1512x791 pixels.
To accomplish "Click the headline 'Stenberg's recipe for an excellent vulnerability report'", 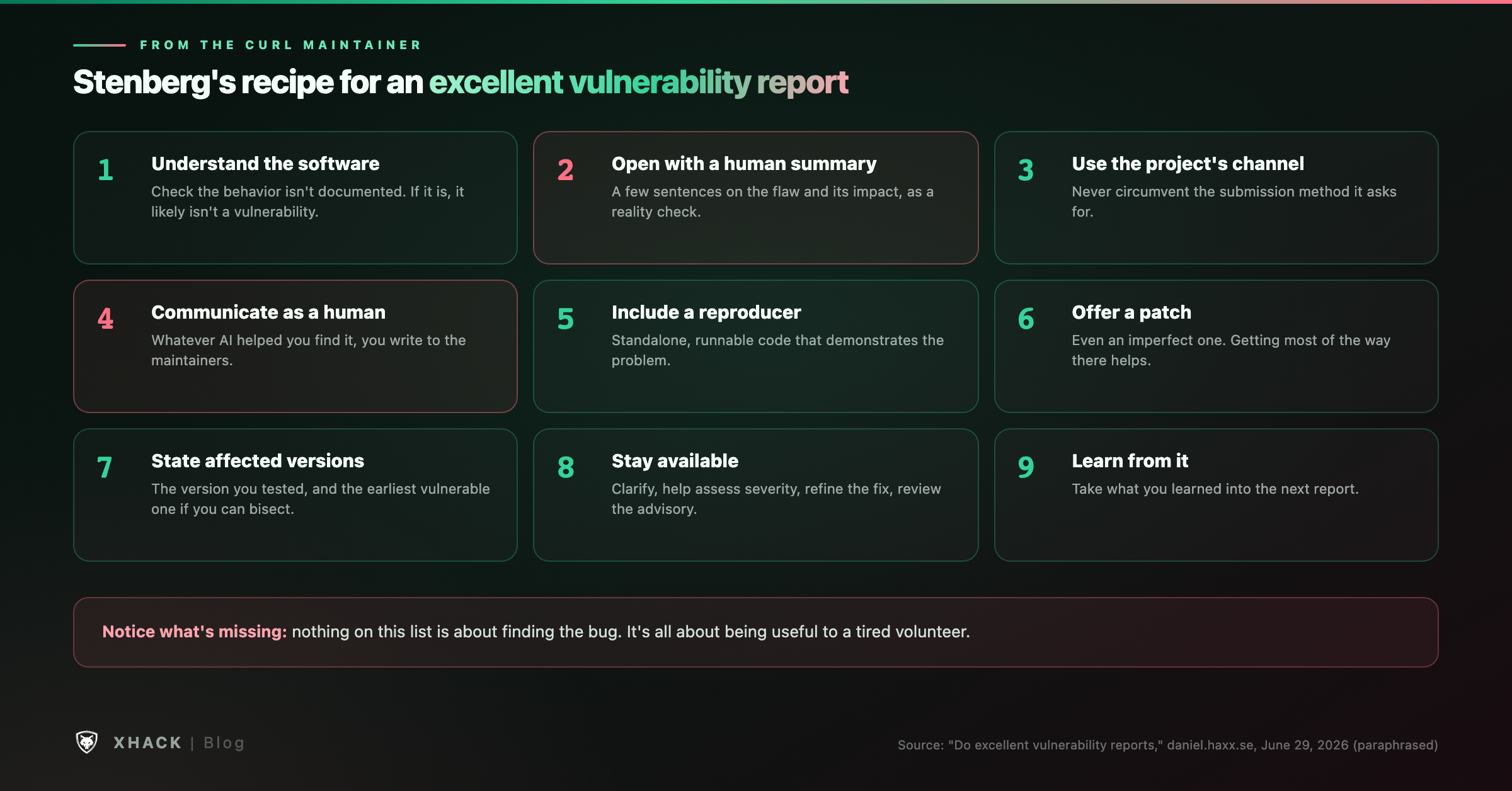I will [x=461, y=83].
